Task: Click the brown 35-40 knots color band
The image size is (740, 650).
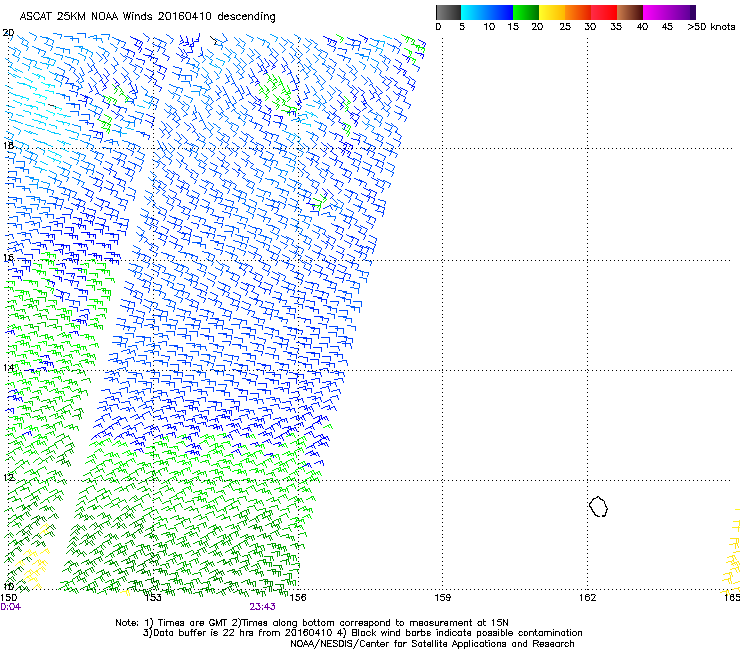Action: [x=630, y=12]
